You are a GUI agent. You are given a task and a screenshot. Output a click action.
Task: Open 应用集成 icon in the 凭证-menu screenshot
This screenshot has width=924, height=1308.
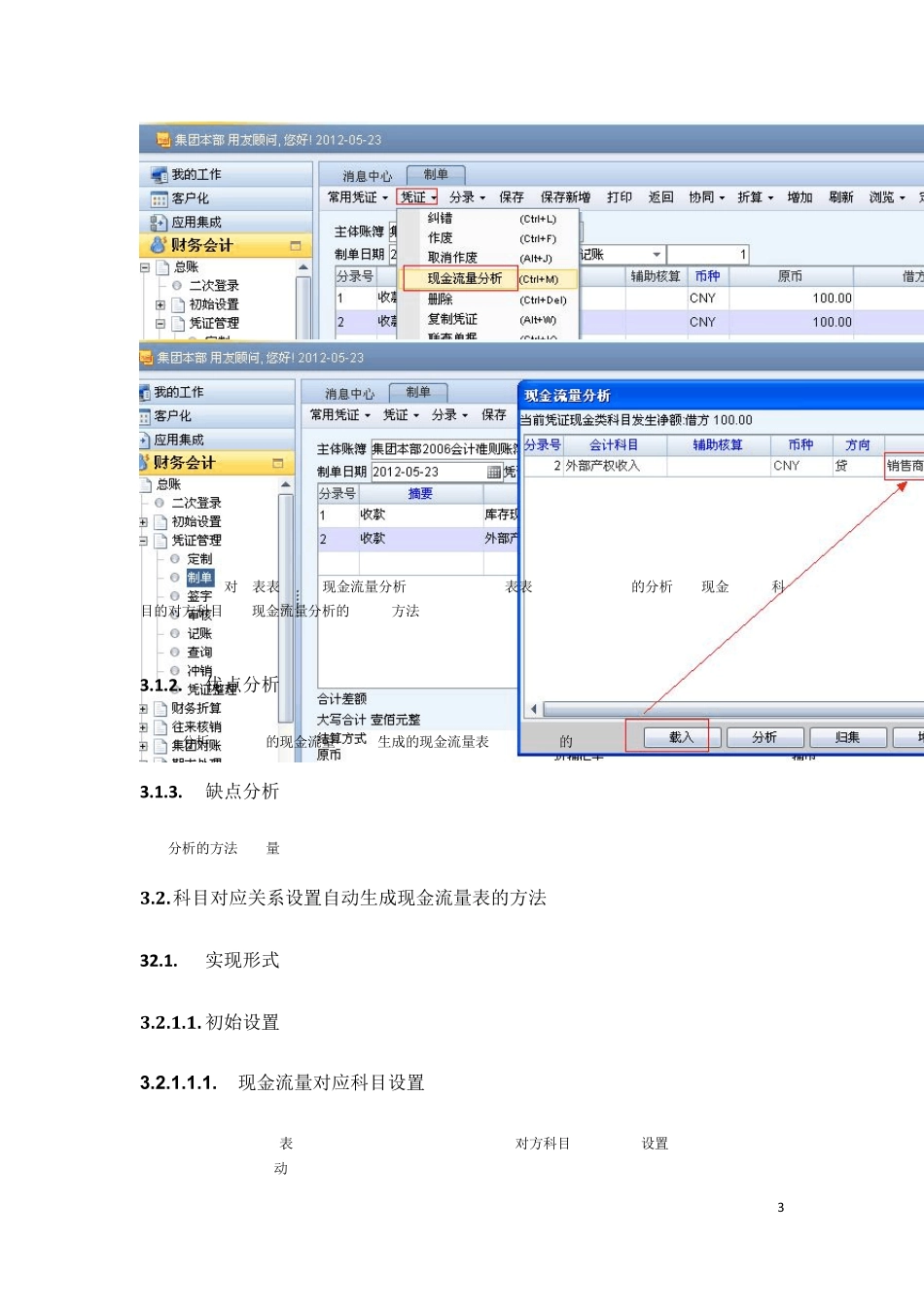pyautogui.click(x=159, y=222)
